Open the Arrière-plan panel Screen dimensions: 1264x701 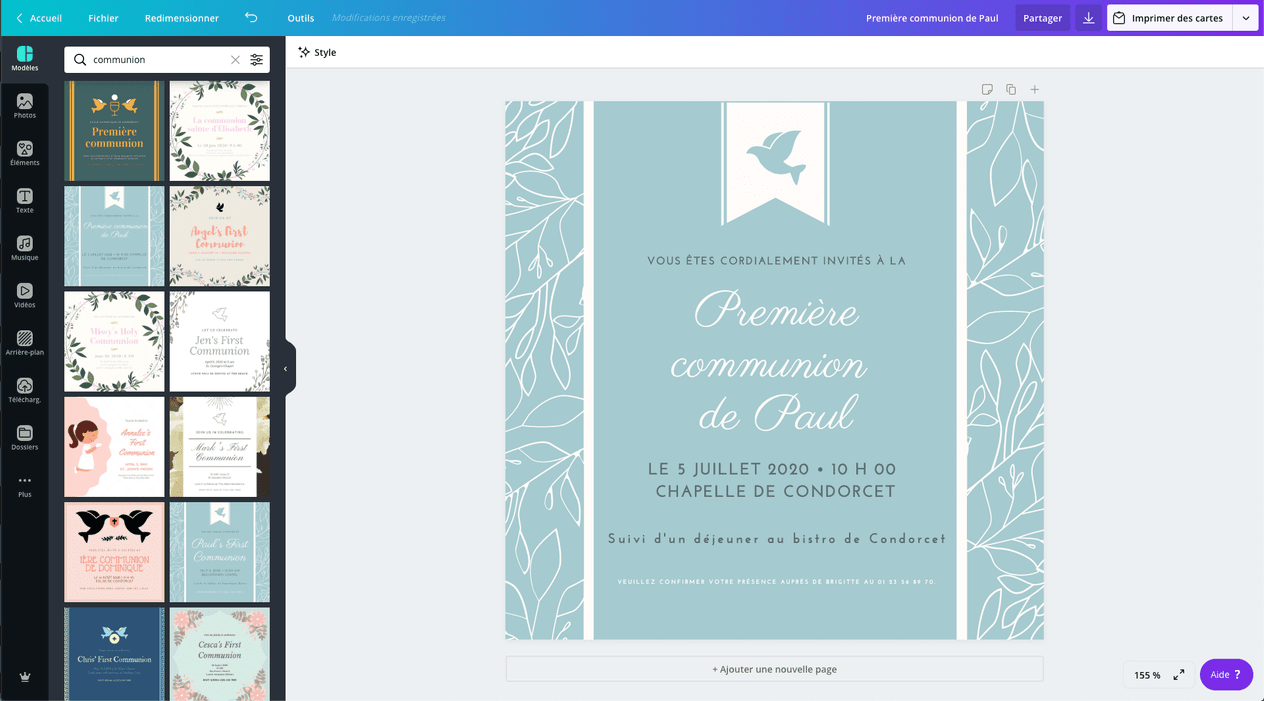(x=24, y=343)
